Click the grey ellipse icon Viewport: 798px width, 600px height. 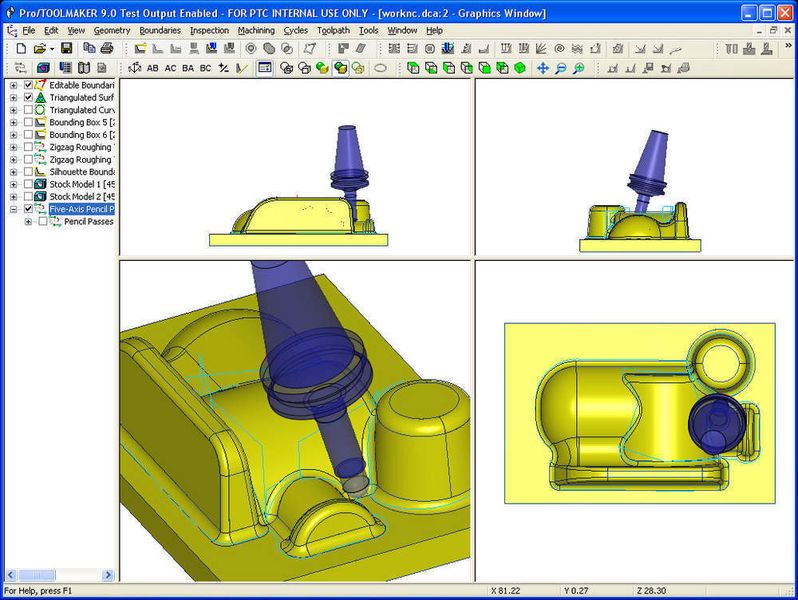(x=380, y=68)
